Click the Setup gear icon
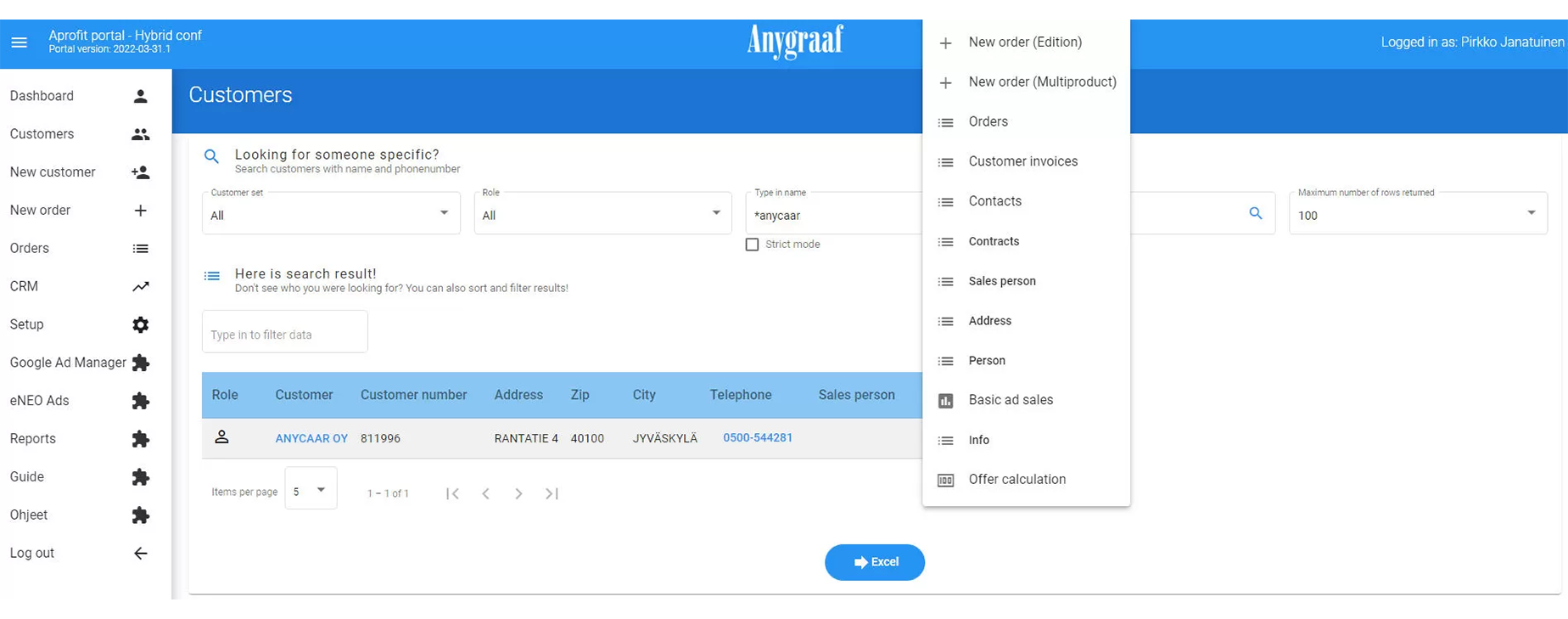 click(141, 324)
